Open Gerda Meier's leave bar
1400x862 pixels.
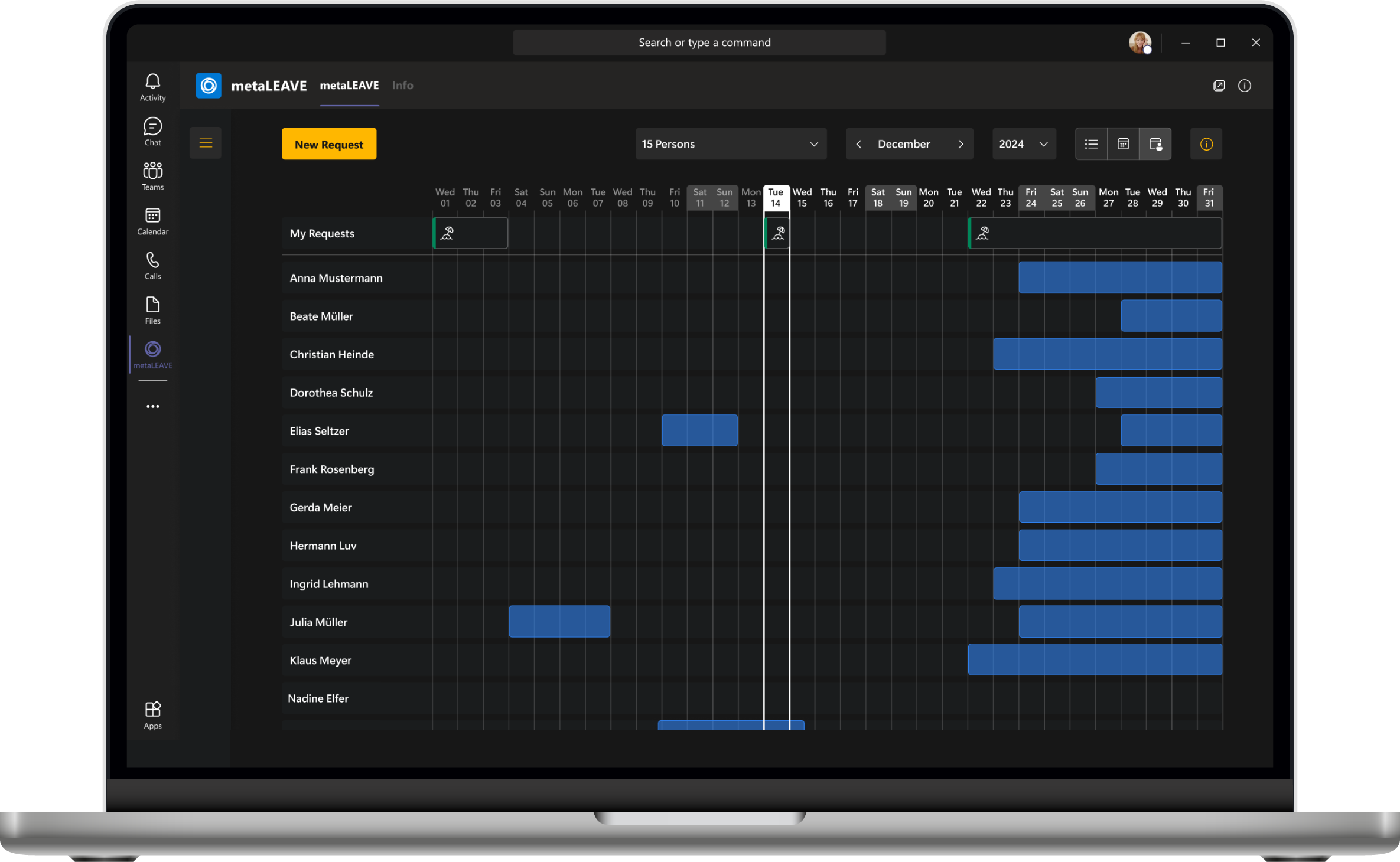(x=1121, y=507)
